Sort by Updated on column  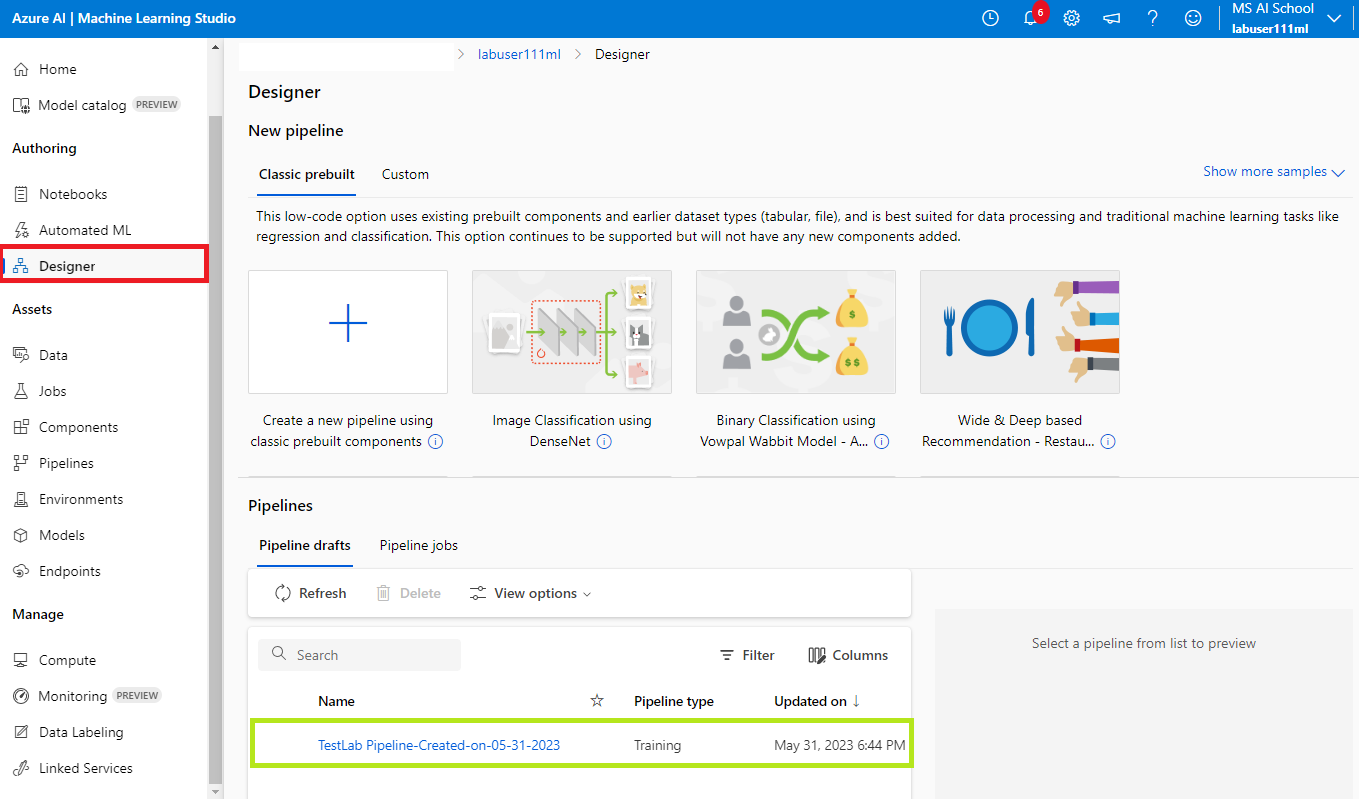[x=817, y=701]
